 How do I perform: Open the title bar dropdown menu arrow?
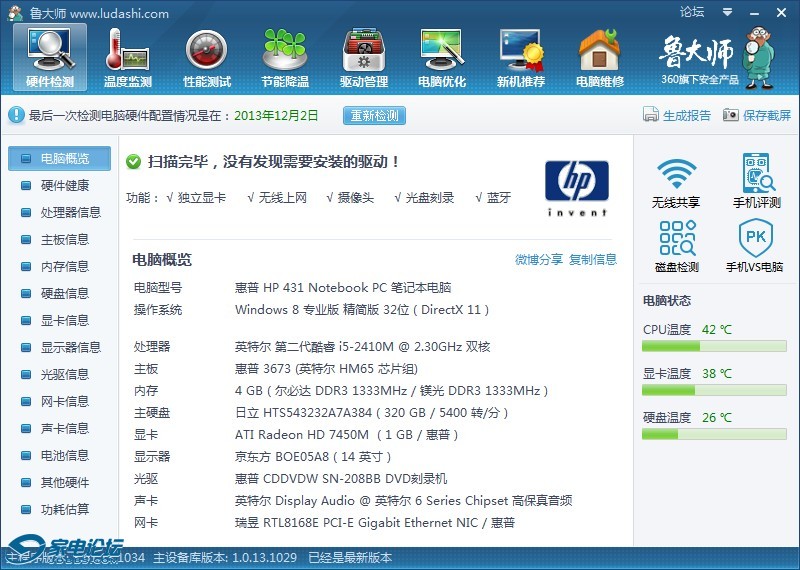point(728,12)
